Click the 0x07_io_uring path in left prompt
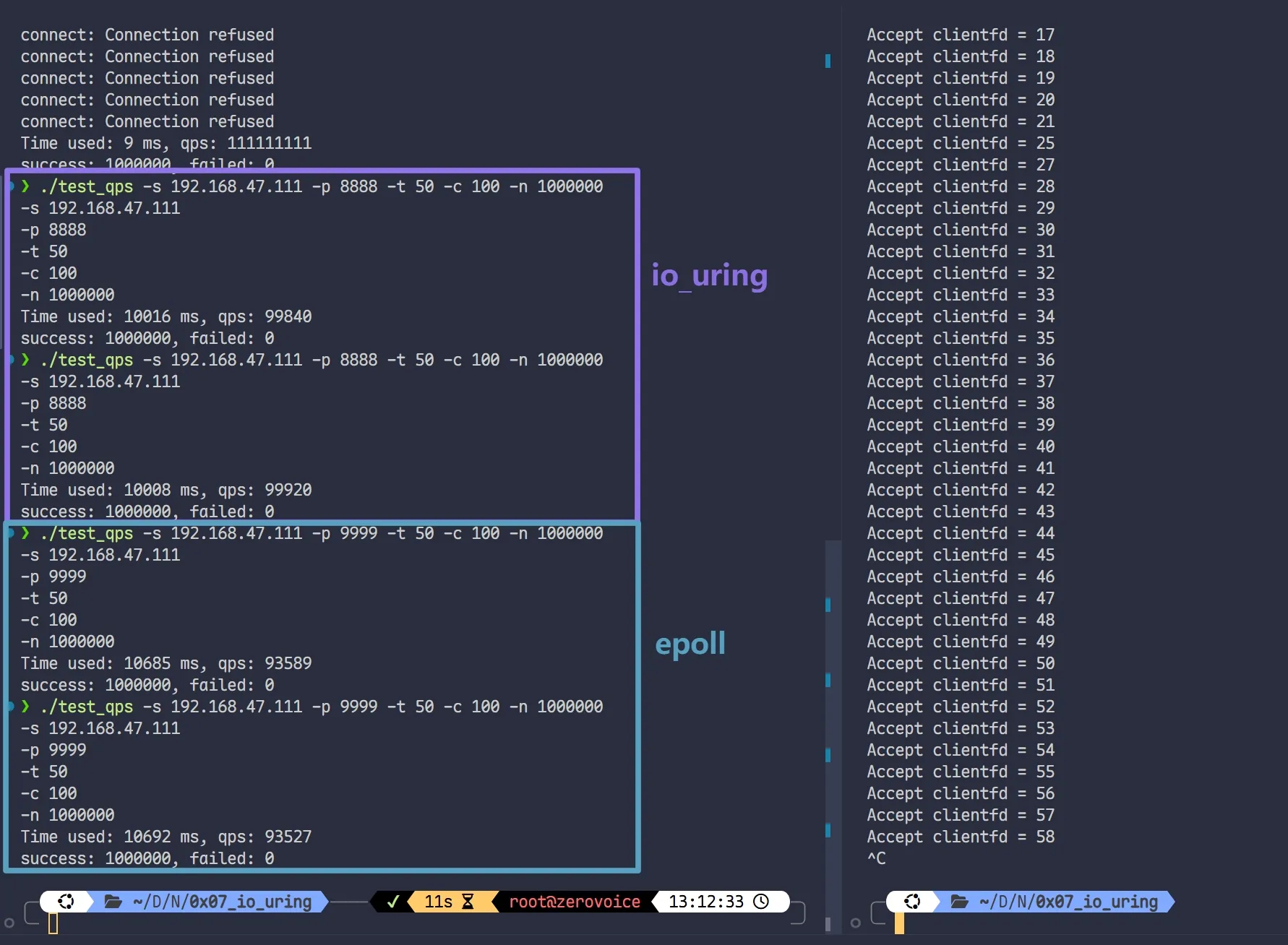Viewport: 1288px width, 945px height. click(250, 901)
